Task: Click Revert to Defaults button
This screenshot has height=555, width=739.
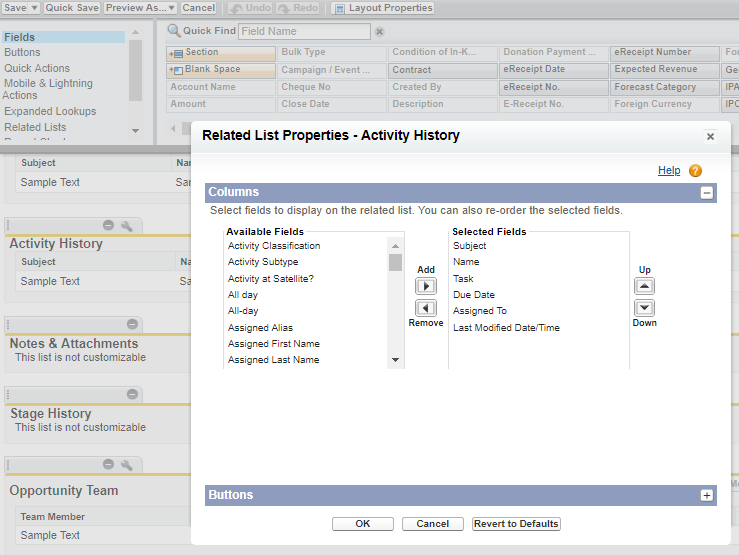Action: pos(516,524)
